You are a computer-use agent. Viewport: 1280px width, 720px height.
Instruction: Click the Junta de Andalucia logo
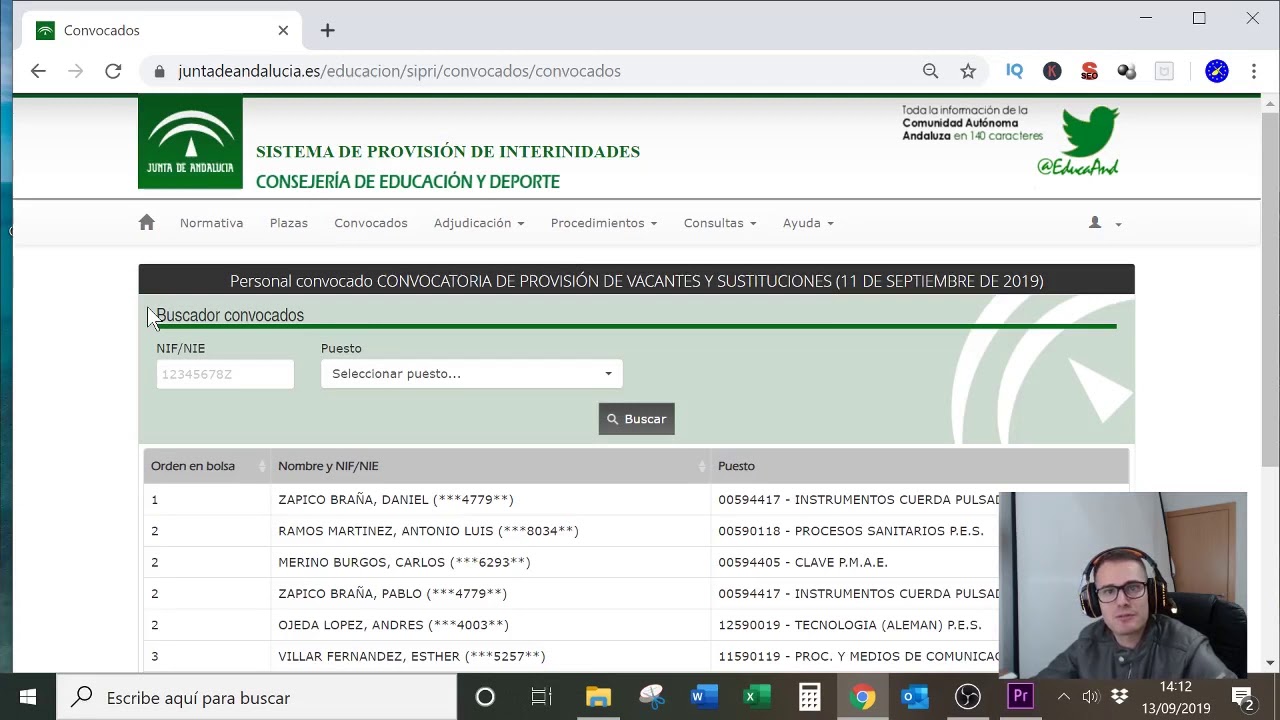pos(190,143)
